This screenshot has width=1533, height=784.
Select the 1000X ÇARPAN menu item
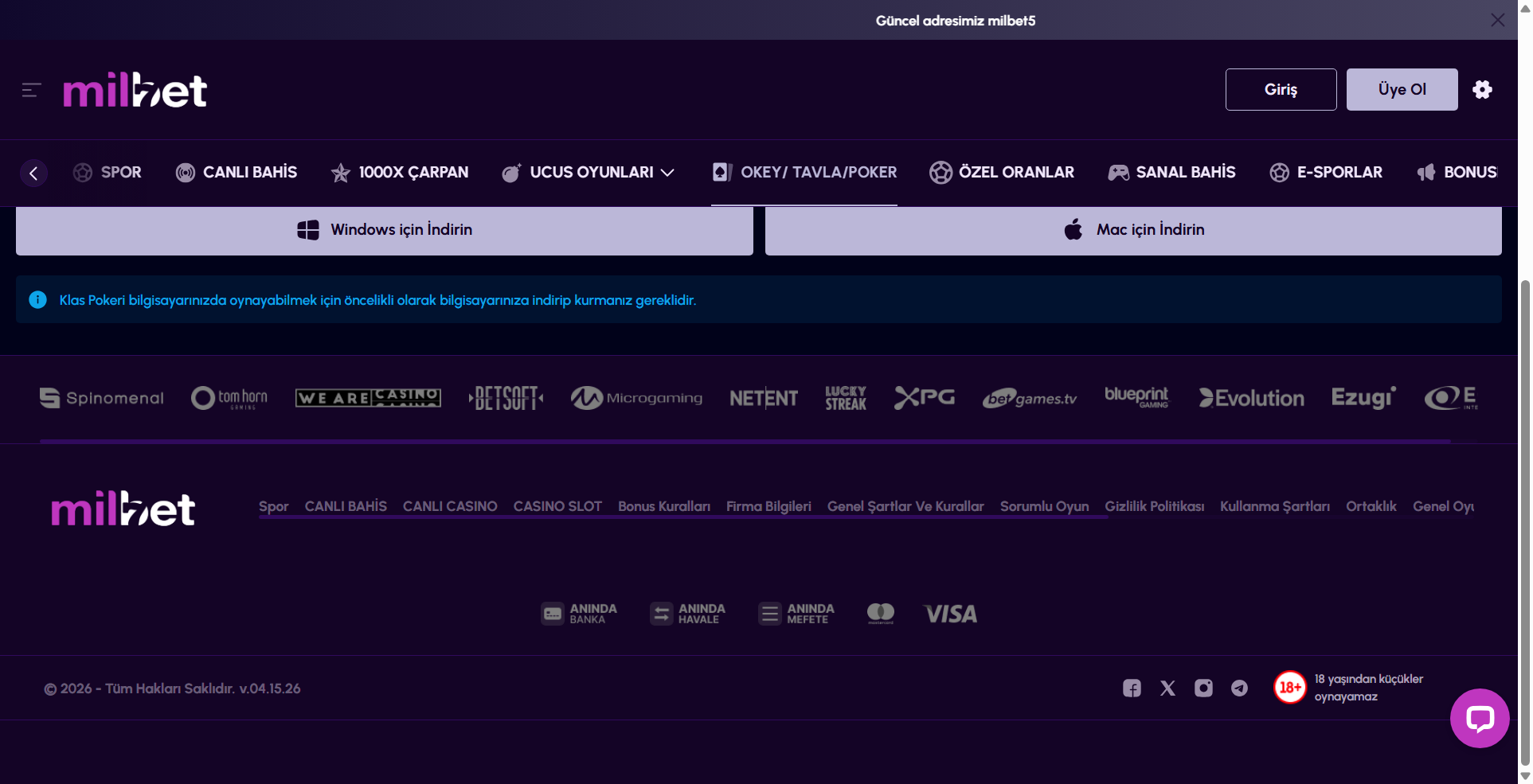(400, 173)
